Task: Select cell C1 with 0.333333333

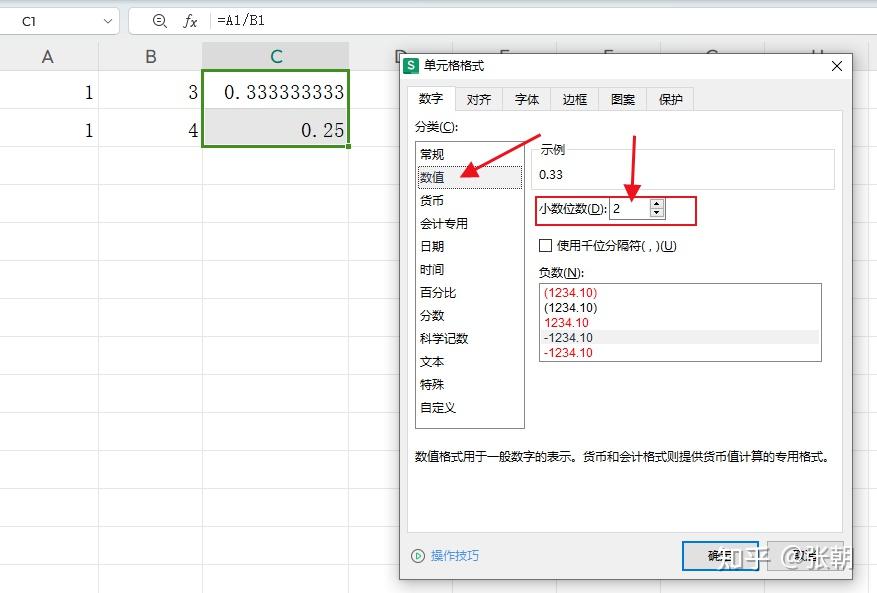Action: click(x=276, y=91)
